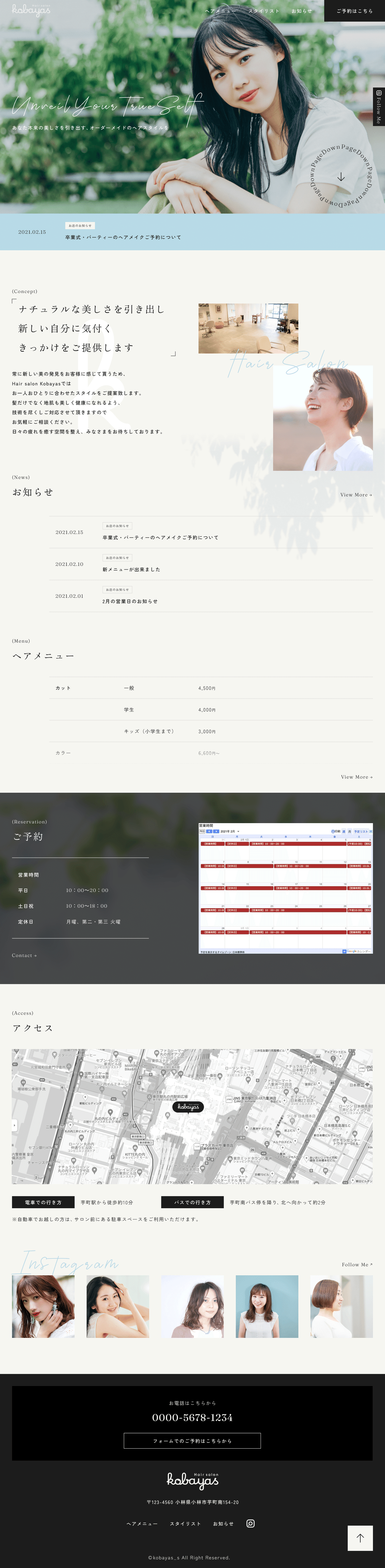
Task: Click Follow Me link above Instagram photos
Action: [x=357, y=1264]
